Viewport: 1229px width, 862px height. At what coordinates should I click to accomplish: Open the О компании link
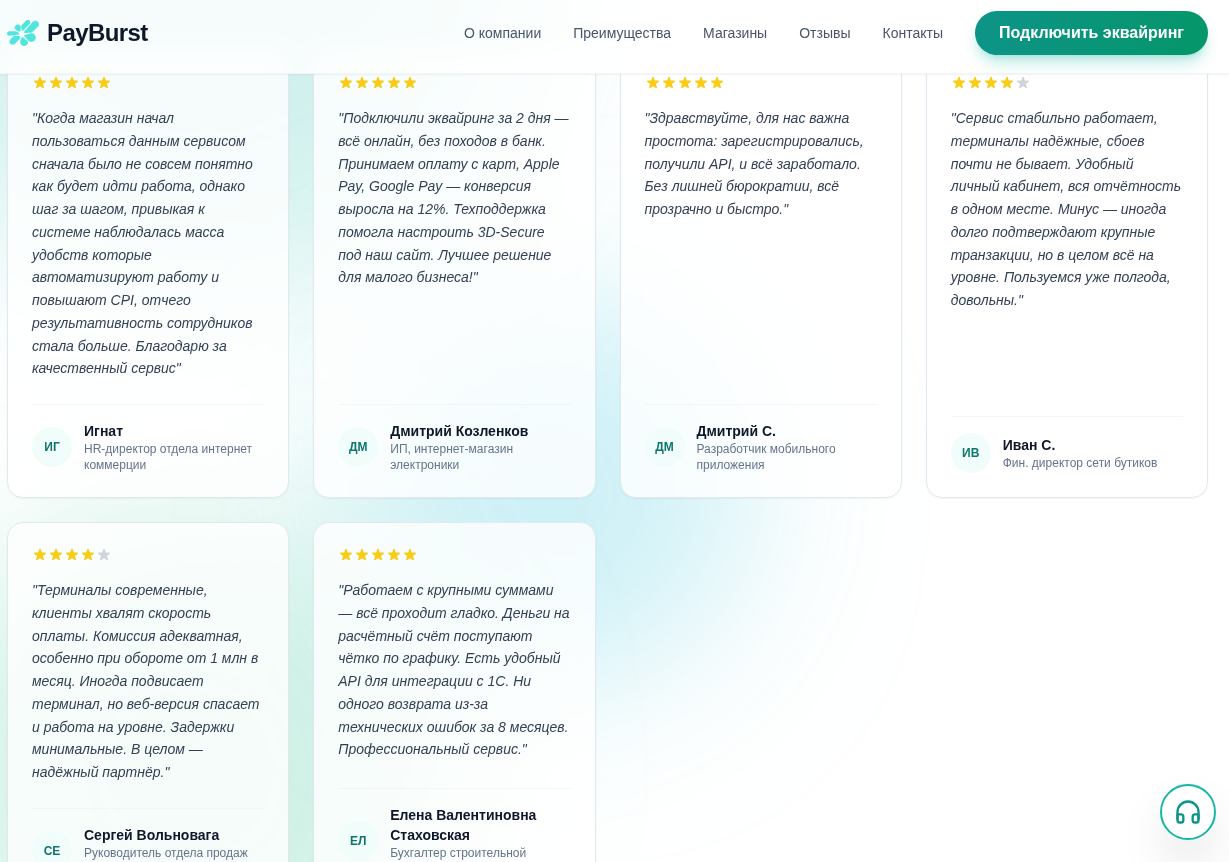(502, 33)
